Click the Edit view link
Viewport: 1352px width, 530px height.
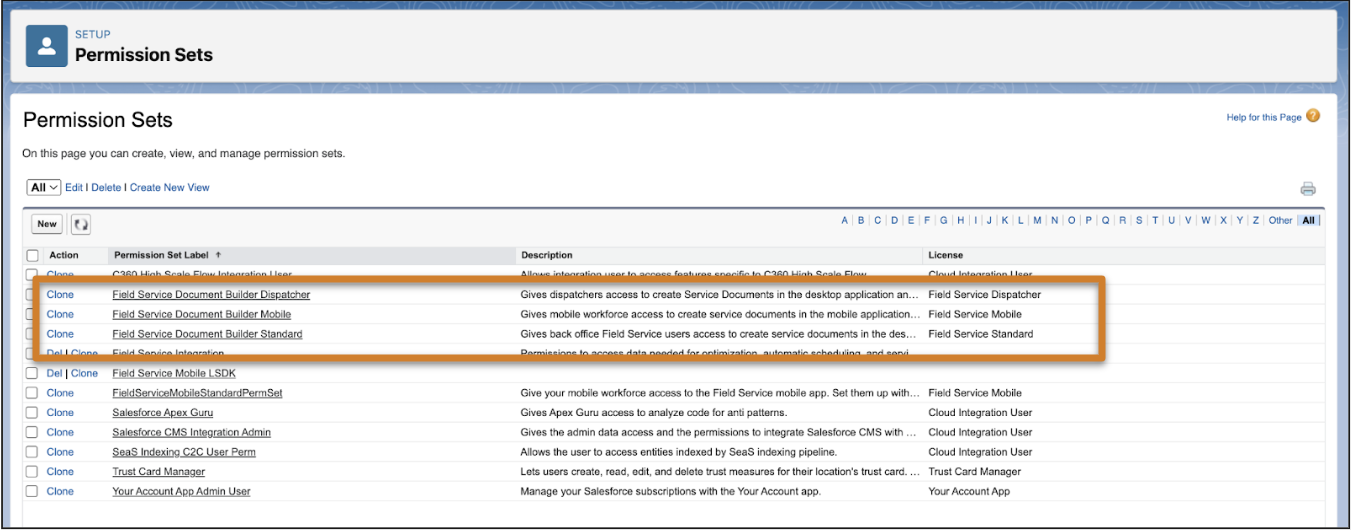pyautogui.click(x=74, y=187)
